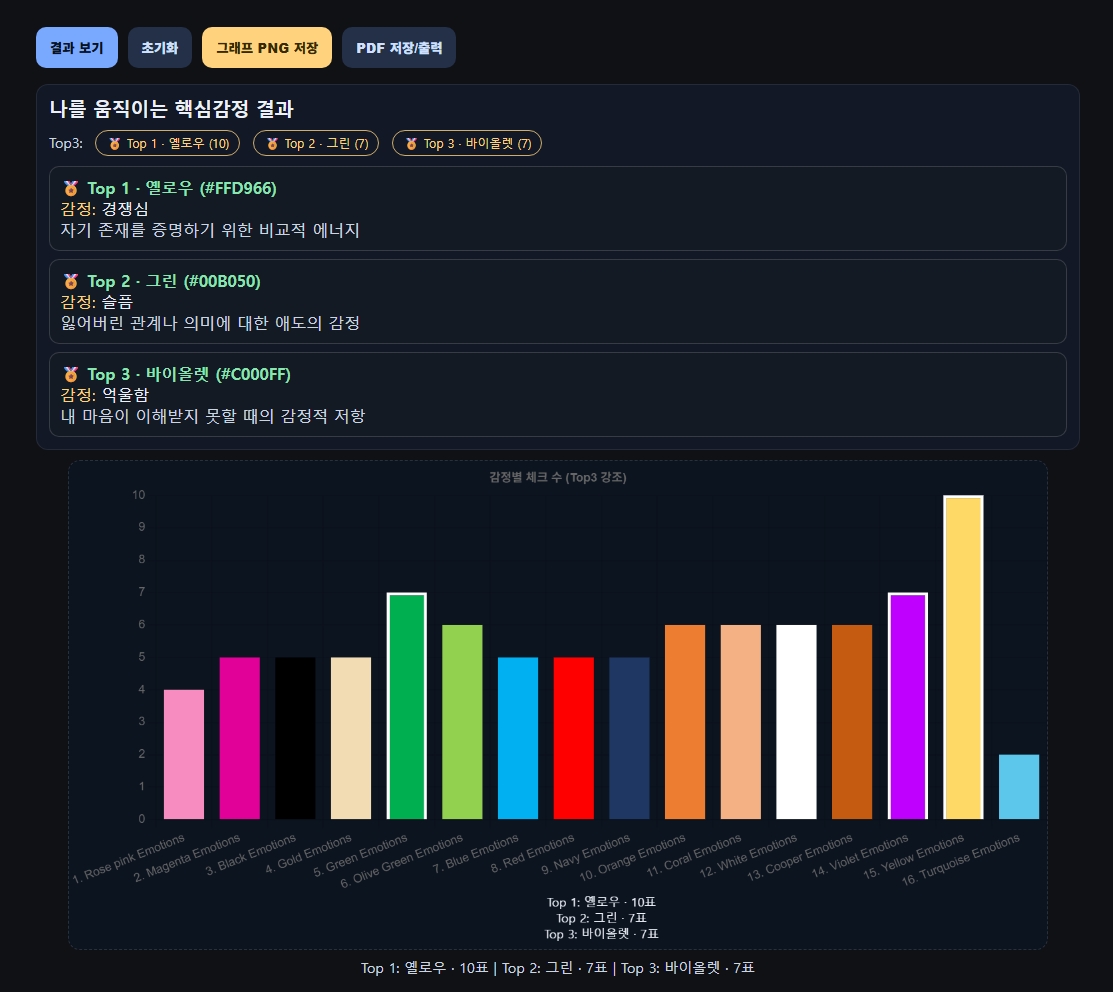Click the 감정: 억울함 line
The height and width of the screenshot is (992, 1113).
(105, 395)
